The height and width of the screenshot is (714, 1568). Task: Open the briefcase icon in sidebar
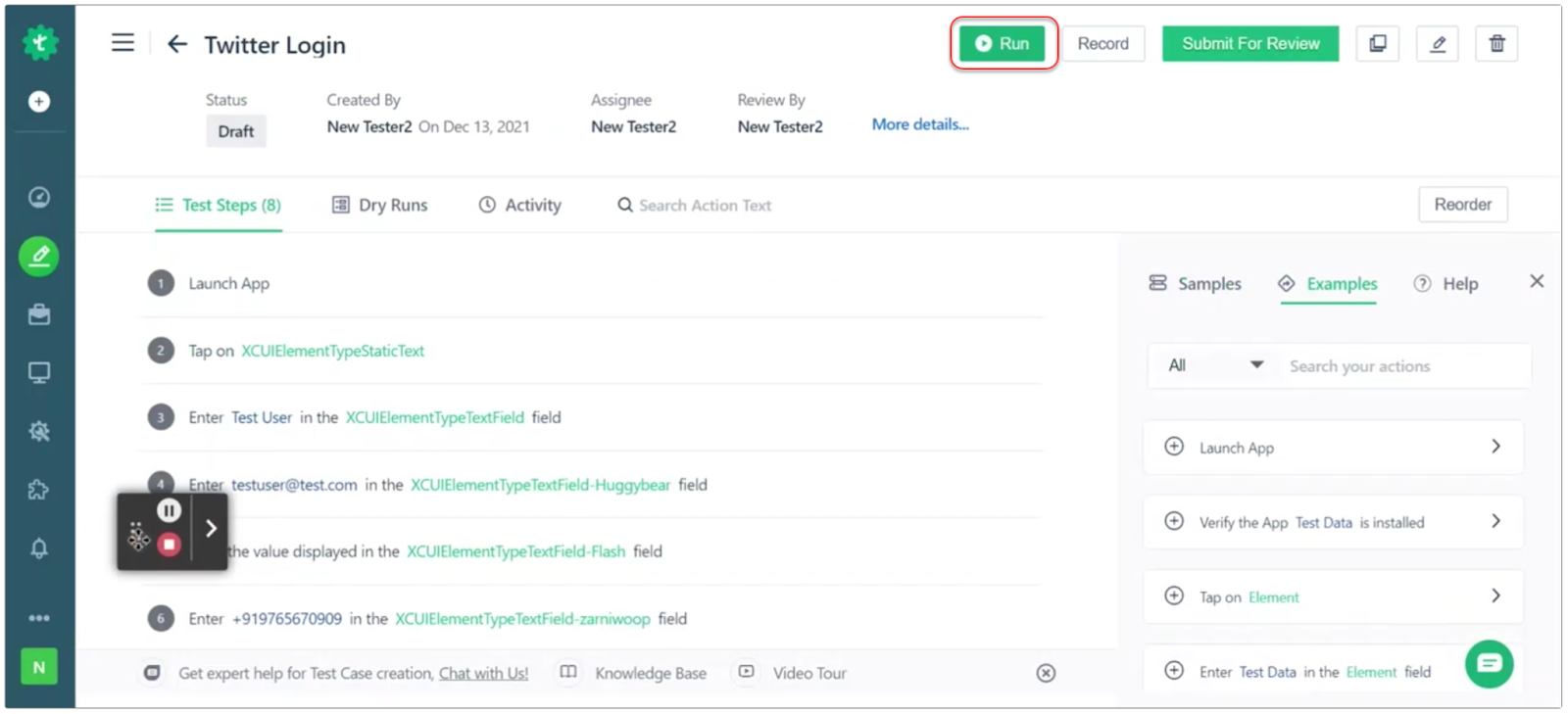coord(39,314)
